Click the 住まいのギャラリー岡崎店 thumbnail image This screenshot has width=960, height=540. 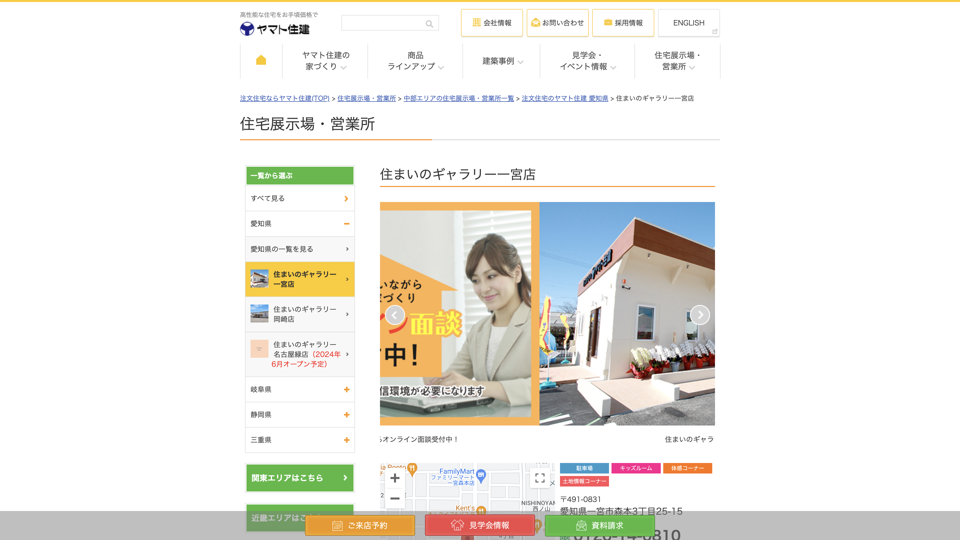[x=259, y=314]
